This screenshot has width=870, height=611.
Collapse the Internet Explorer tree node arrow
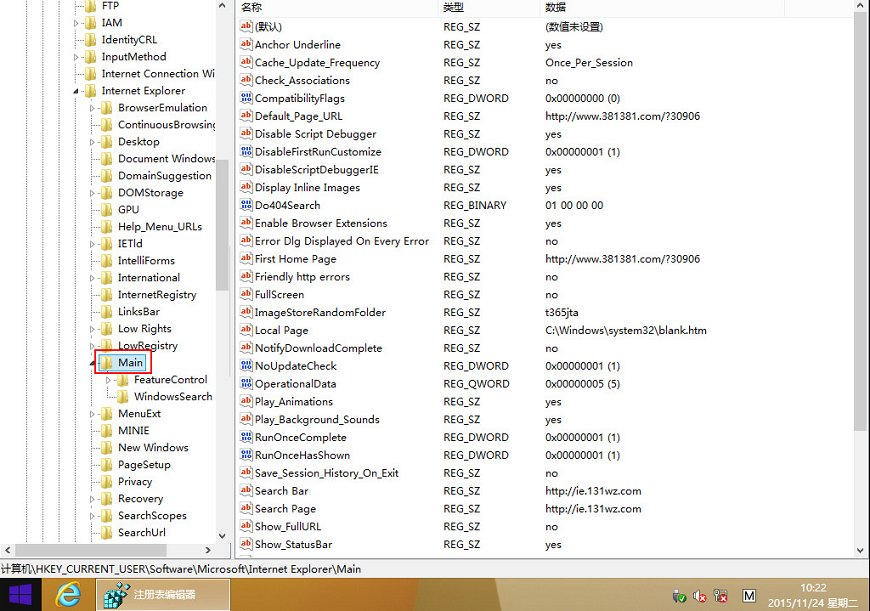point(74,90)
